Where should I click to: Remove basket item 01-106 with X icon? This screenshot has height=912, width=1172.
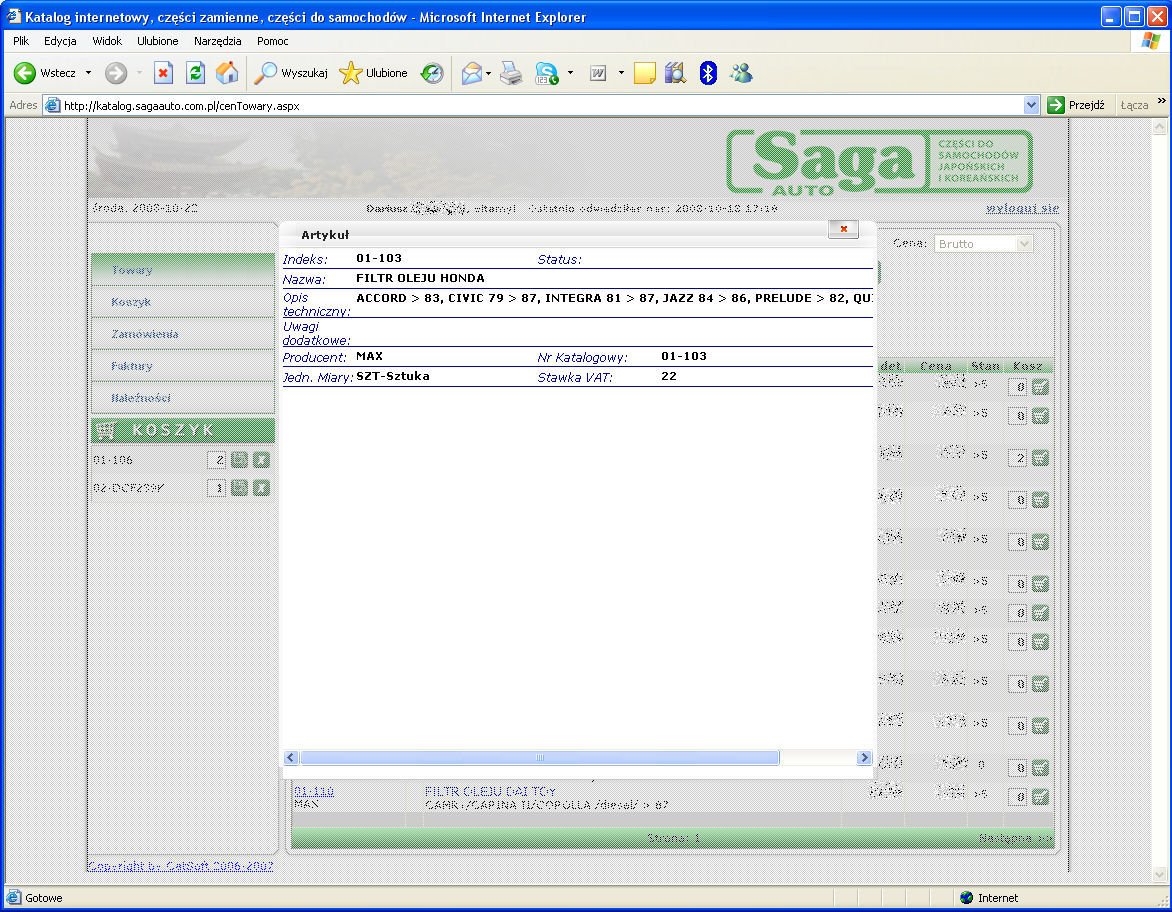(x=261, y=460)
